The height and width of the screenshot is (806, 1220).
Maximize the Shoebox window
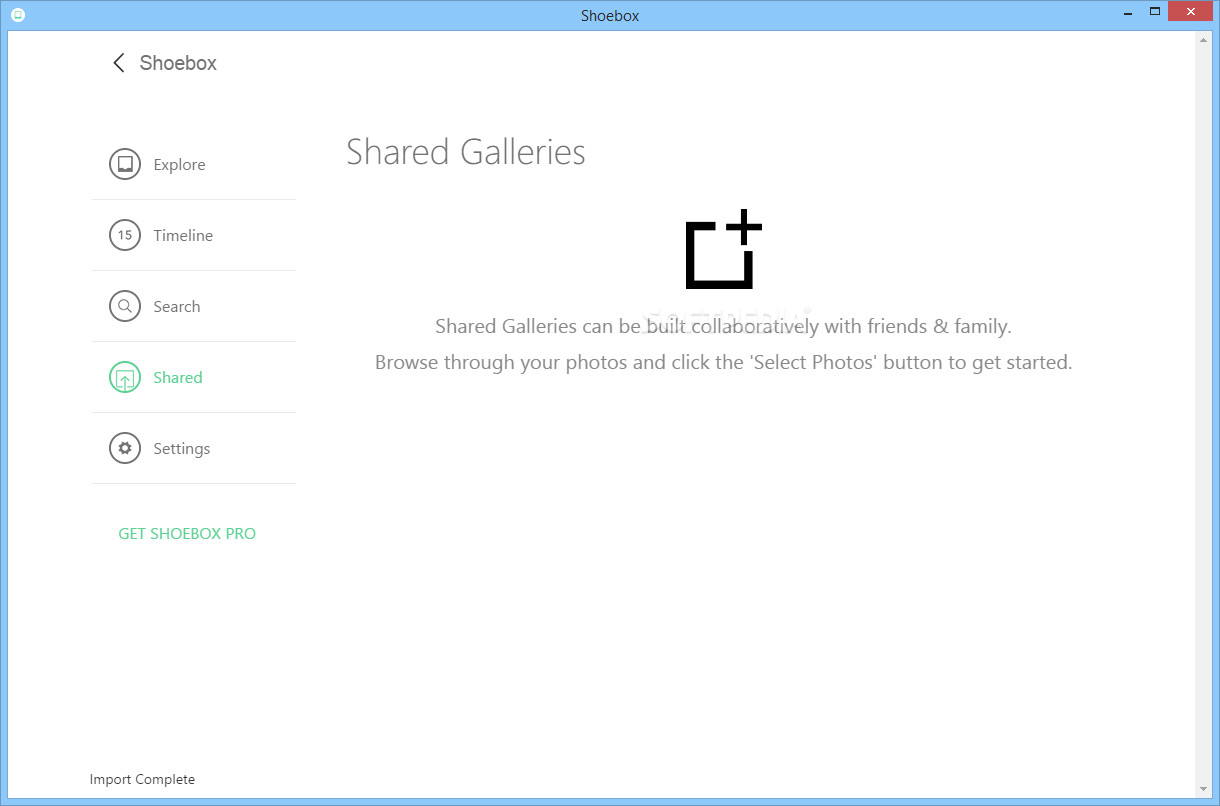pos(1154,11)
